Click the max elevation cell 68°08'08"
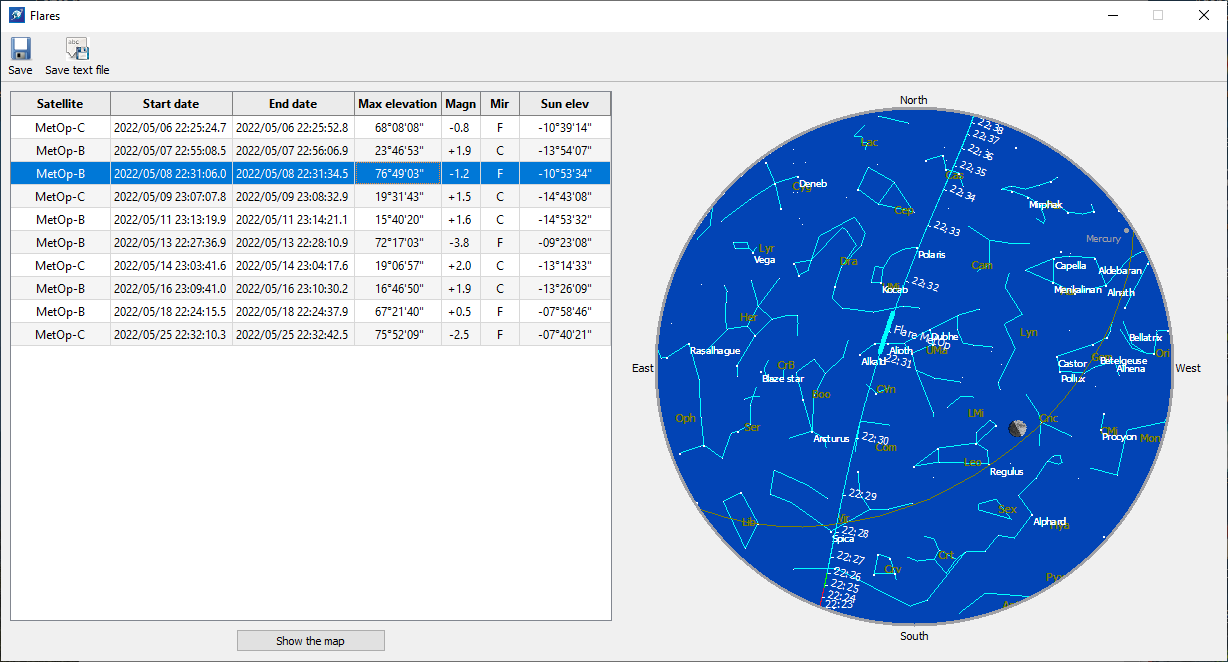This screenshot has height=662, width=1228. point(398,128)
